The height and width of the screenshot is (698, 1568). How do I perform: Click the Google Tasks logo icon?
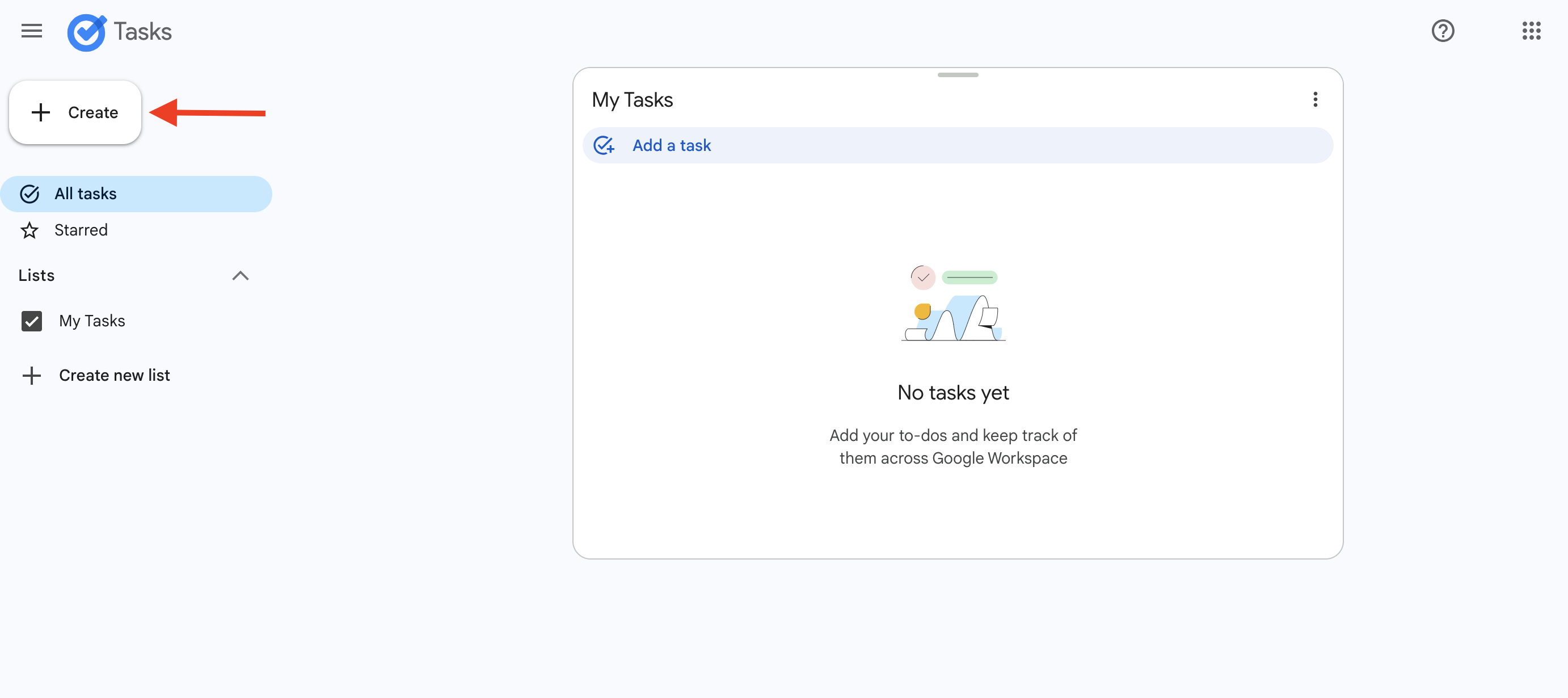pyautogui.click(x=86, y=32)
